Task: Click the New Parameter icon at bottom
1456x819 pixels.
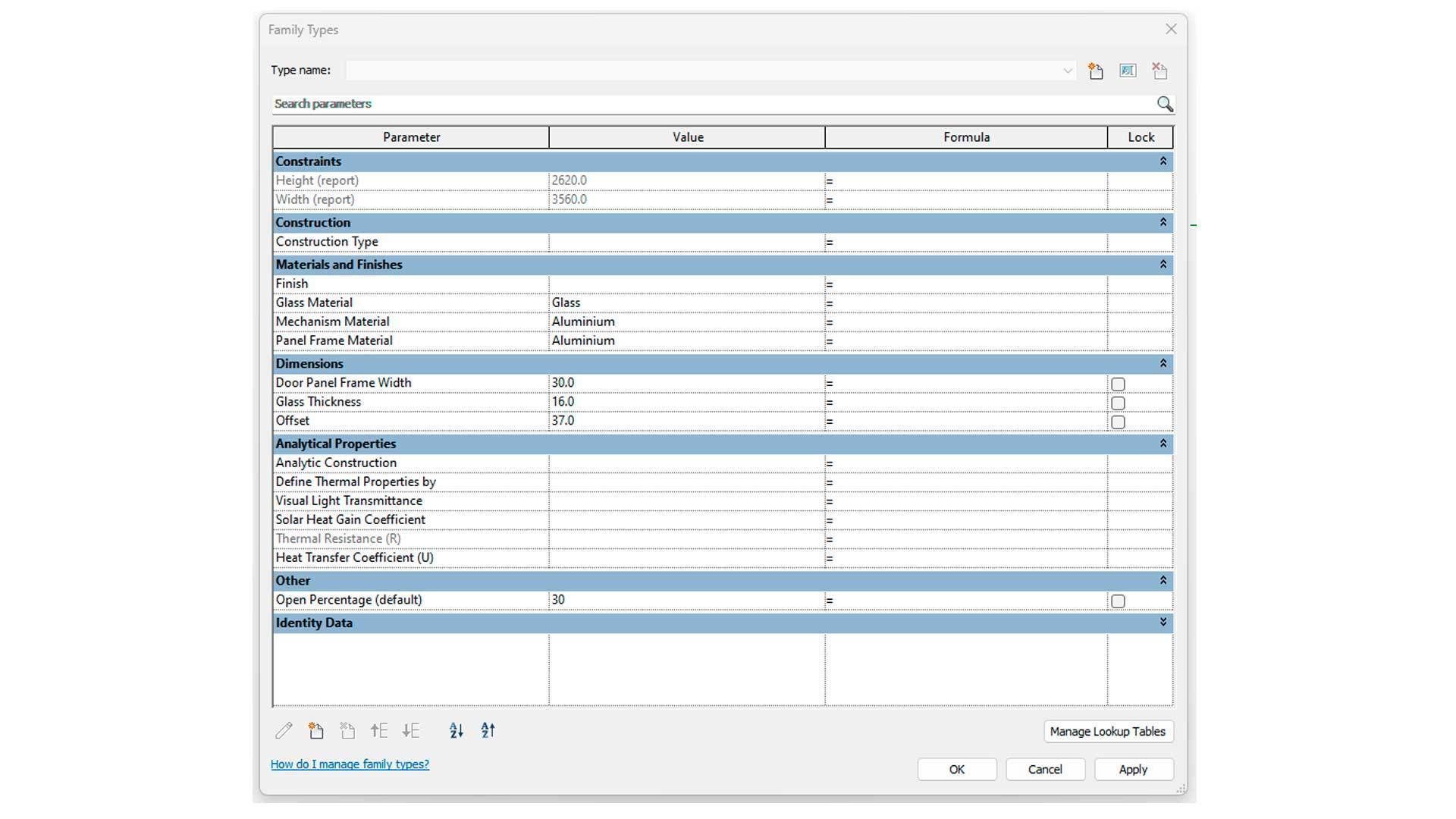Action: [x=316, y=731]
